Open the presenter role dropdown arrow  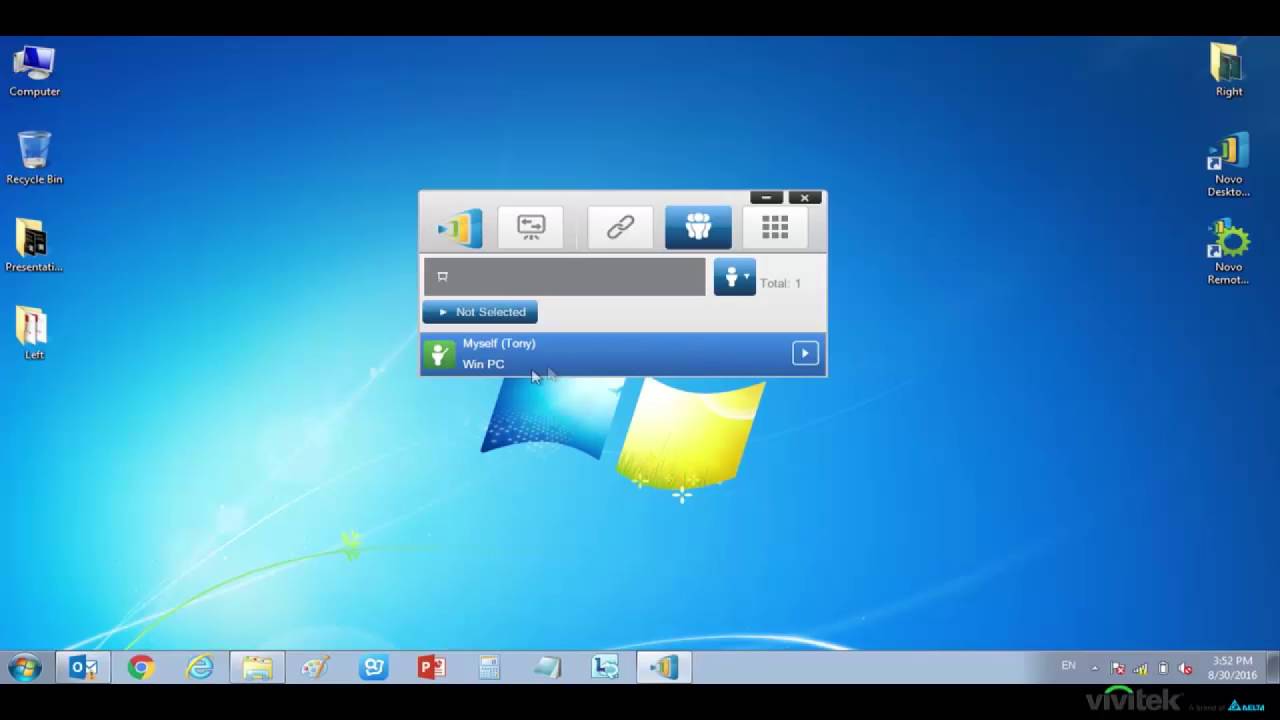pyautogui.click(x=746, y=277)
